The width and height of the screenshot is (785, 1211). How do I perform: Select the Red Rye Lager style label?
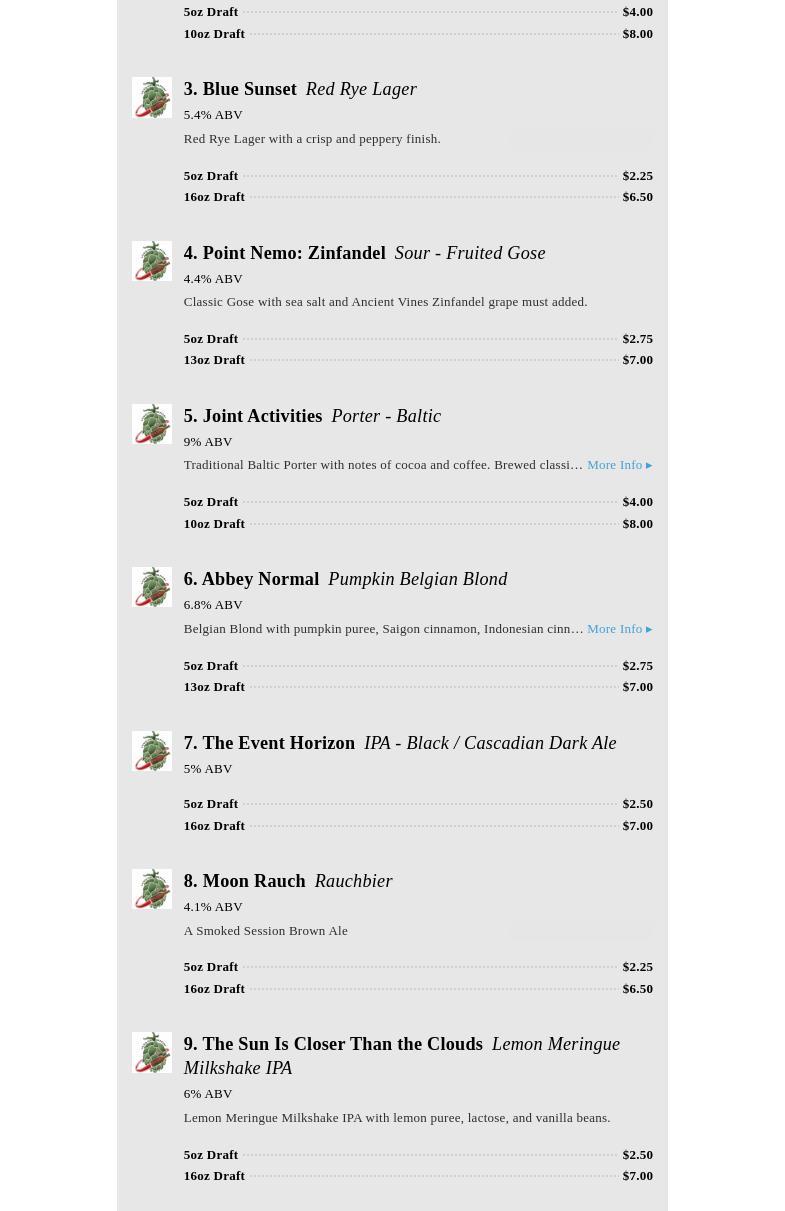coord(361,89)
